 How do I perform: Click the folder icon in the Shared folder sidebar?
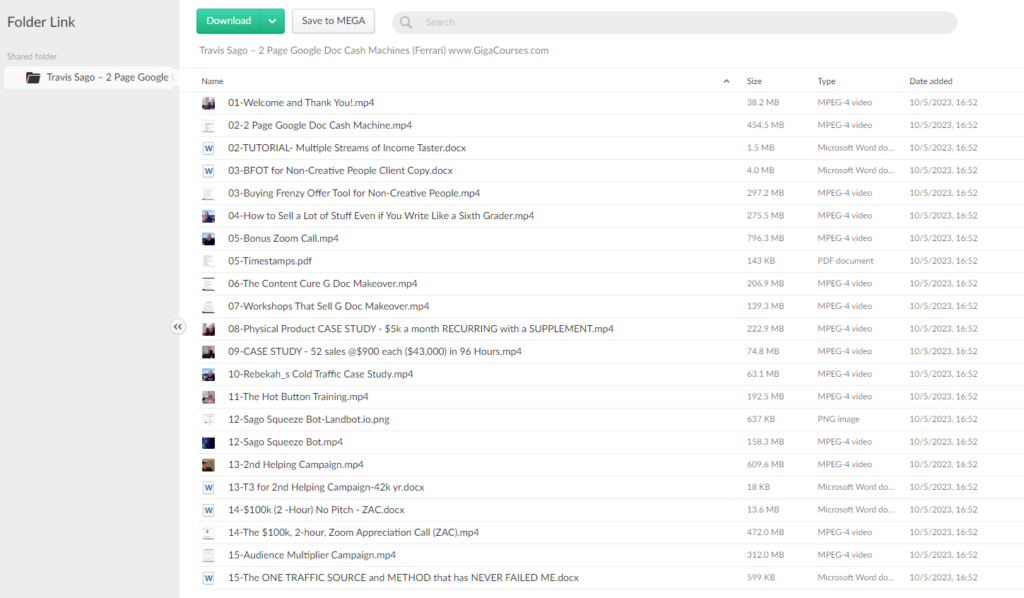[x=33, y=77]
